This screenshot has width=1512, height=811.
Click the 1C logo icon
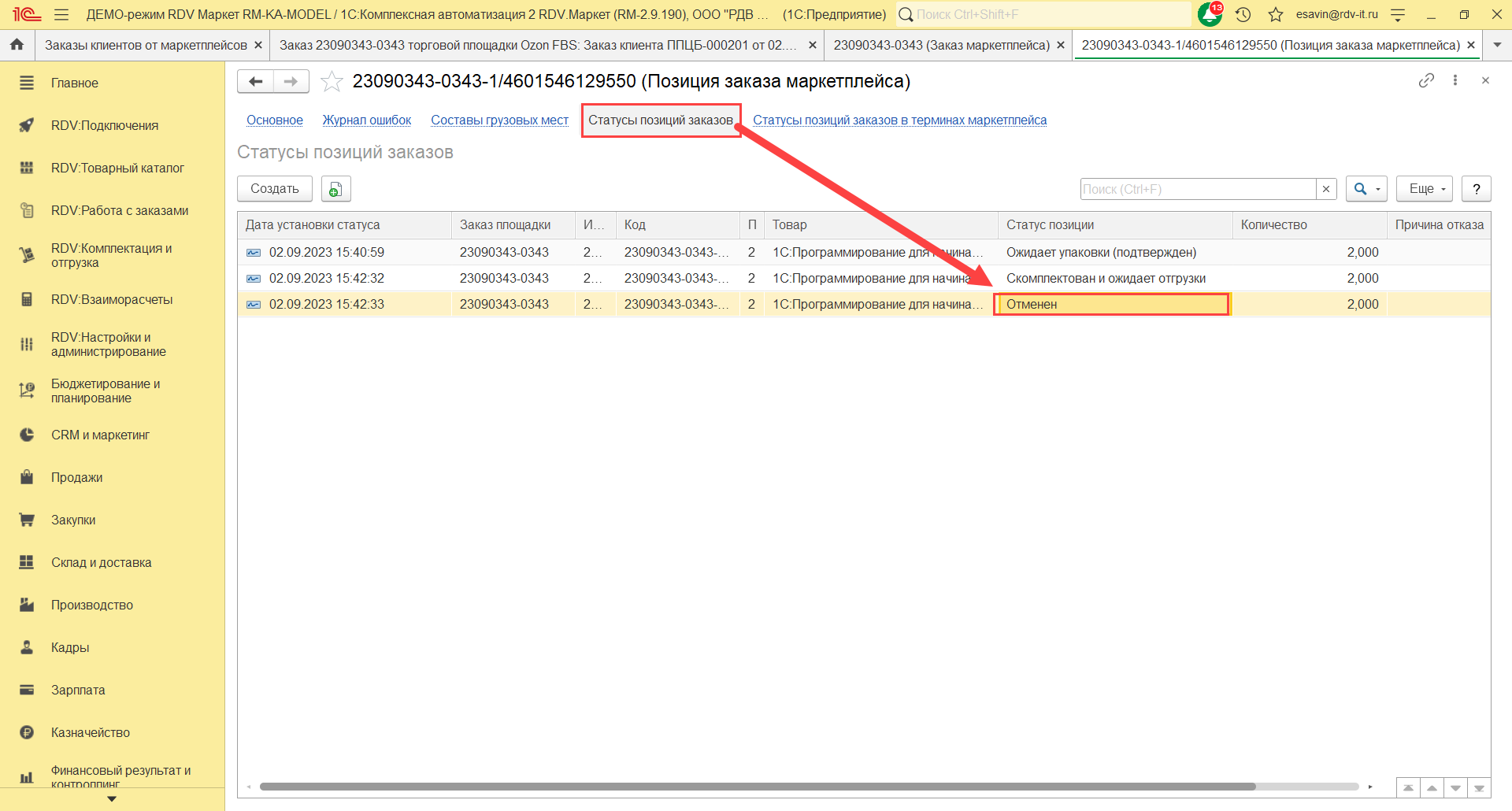pos(26,14)
